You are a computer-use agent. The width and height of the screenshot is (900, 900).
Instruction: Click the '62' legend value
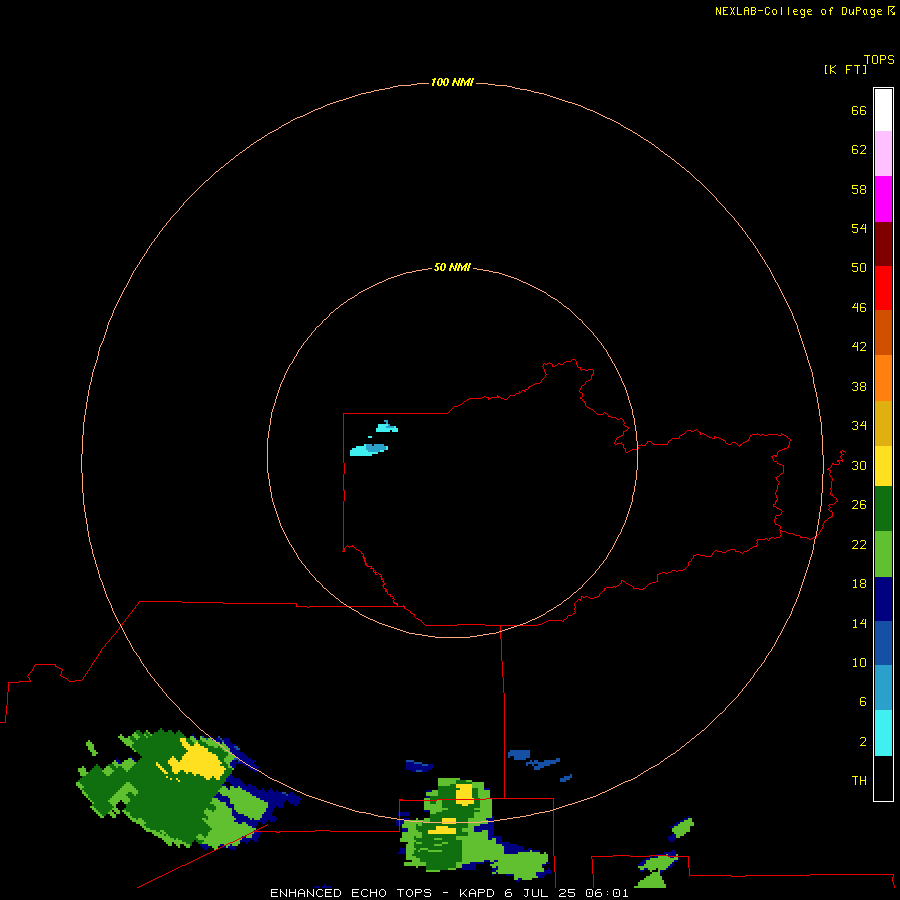coord(859,149)
